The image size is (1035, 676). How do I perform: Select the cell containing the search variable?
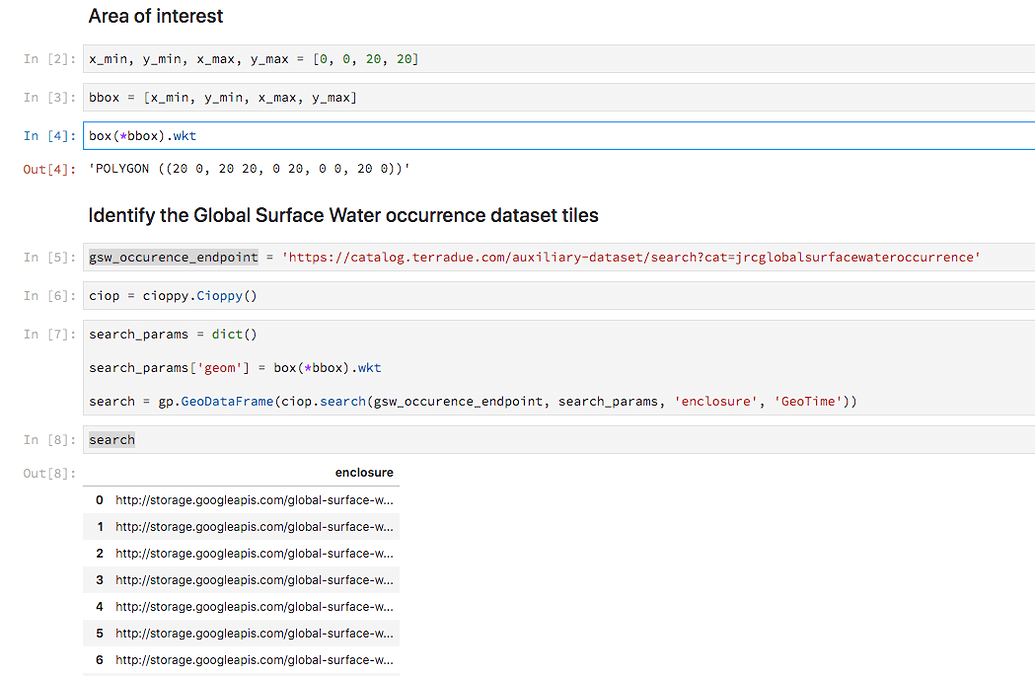pyautogui.click(x=111, y=439)
